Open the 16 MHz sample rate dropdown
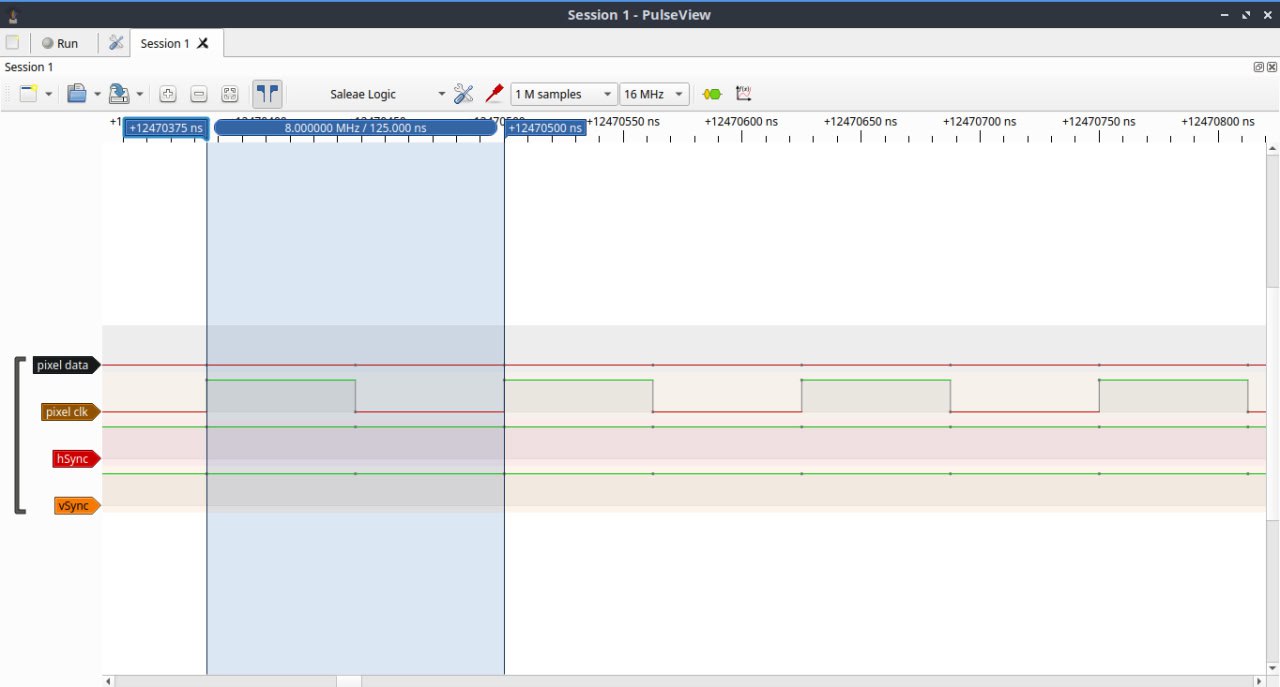The image size is (1280, 687). click(654, 94)
